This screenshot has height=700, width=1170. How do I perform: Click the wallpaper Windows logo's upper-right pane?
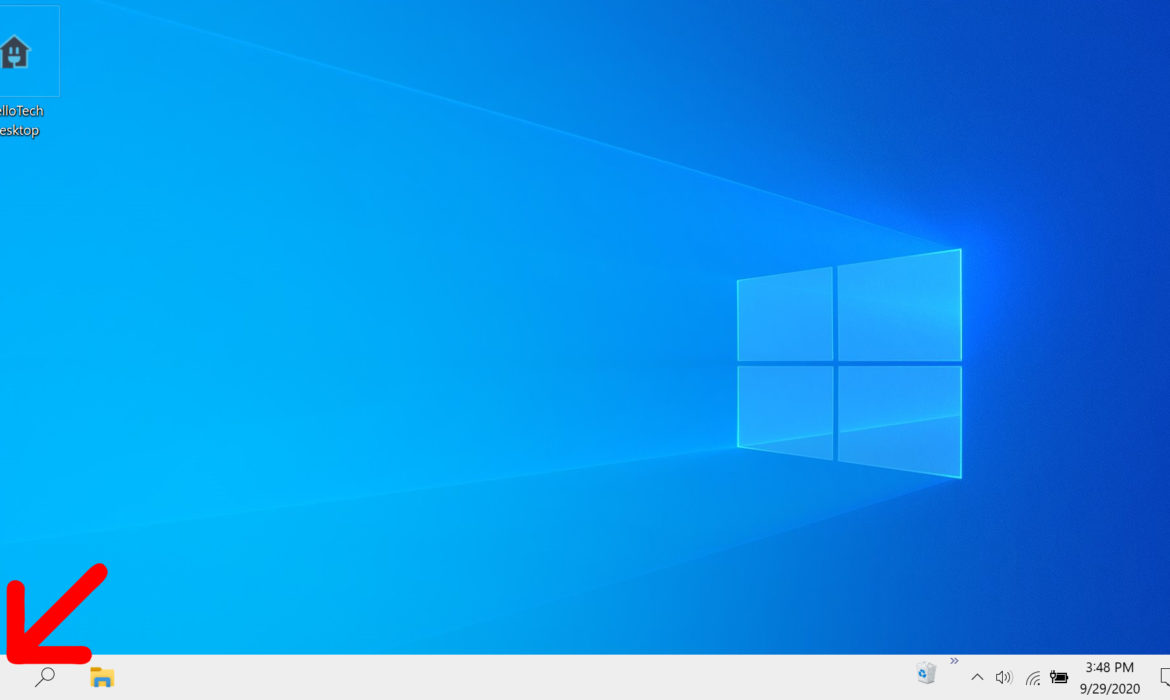point(898,306)
